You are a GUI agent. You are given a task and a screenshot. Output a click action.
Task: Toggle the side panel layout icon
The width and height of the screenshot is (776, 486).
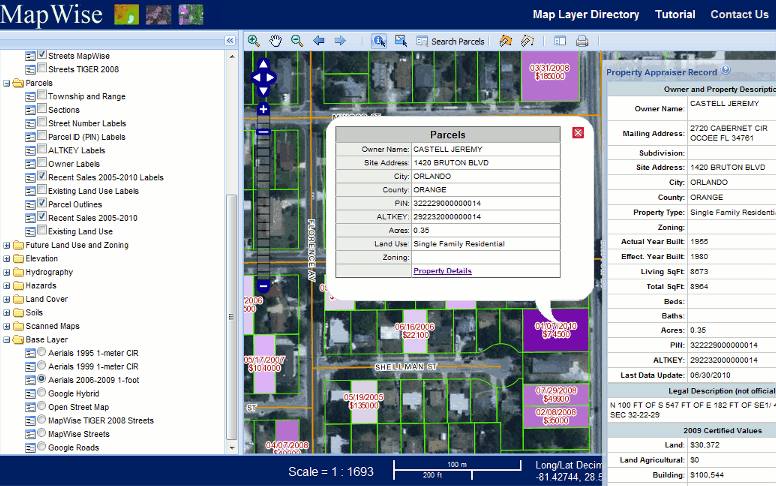click(560, 41)
